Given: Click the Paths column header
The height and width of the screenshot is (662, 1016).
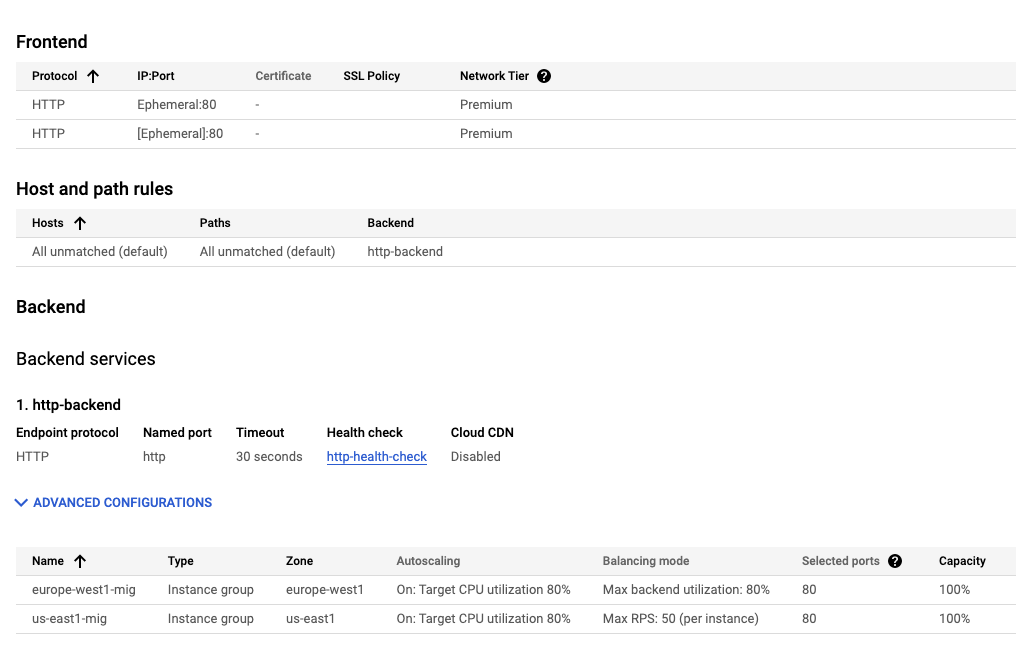Looking at the screenshot, I should tap(215, 223).
